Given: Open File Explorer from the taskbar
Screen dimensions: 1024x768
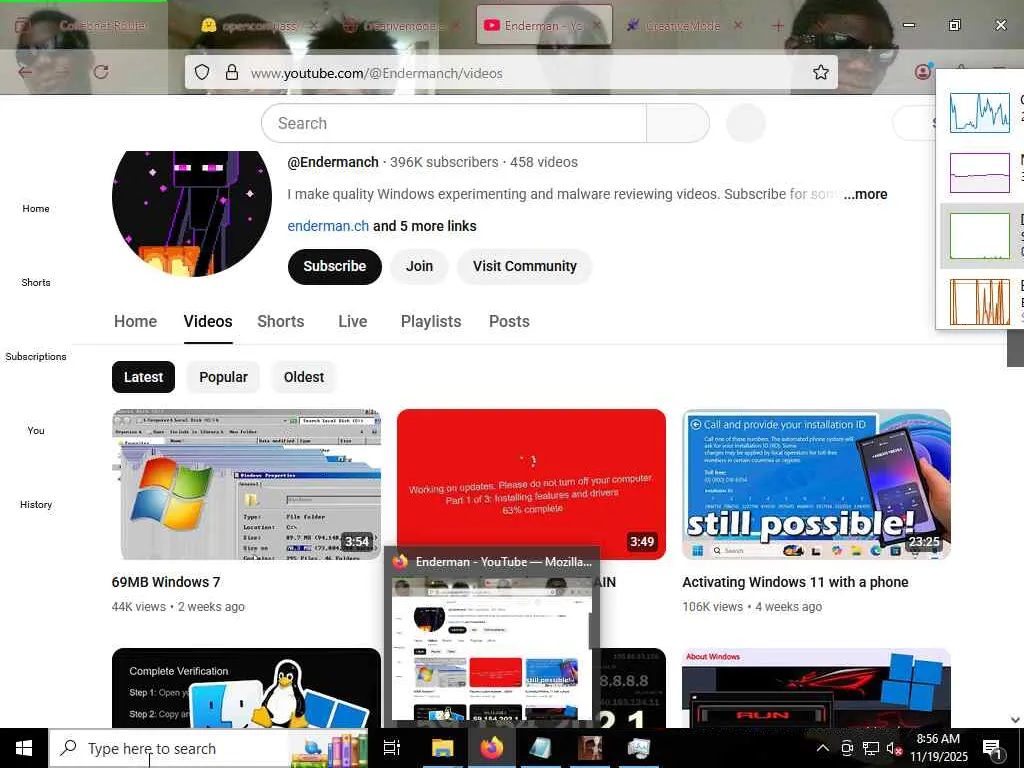Looking at the screenshot, I should click(442, 748).
